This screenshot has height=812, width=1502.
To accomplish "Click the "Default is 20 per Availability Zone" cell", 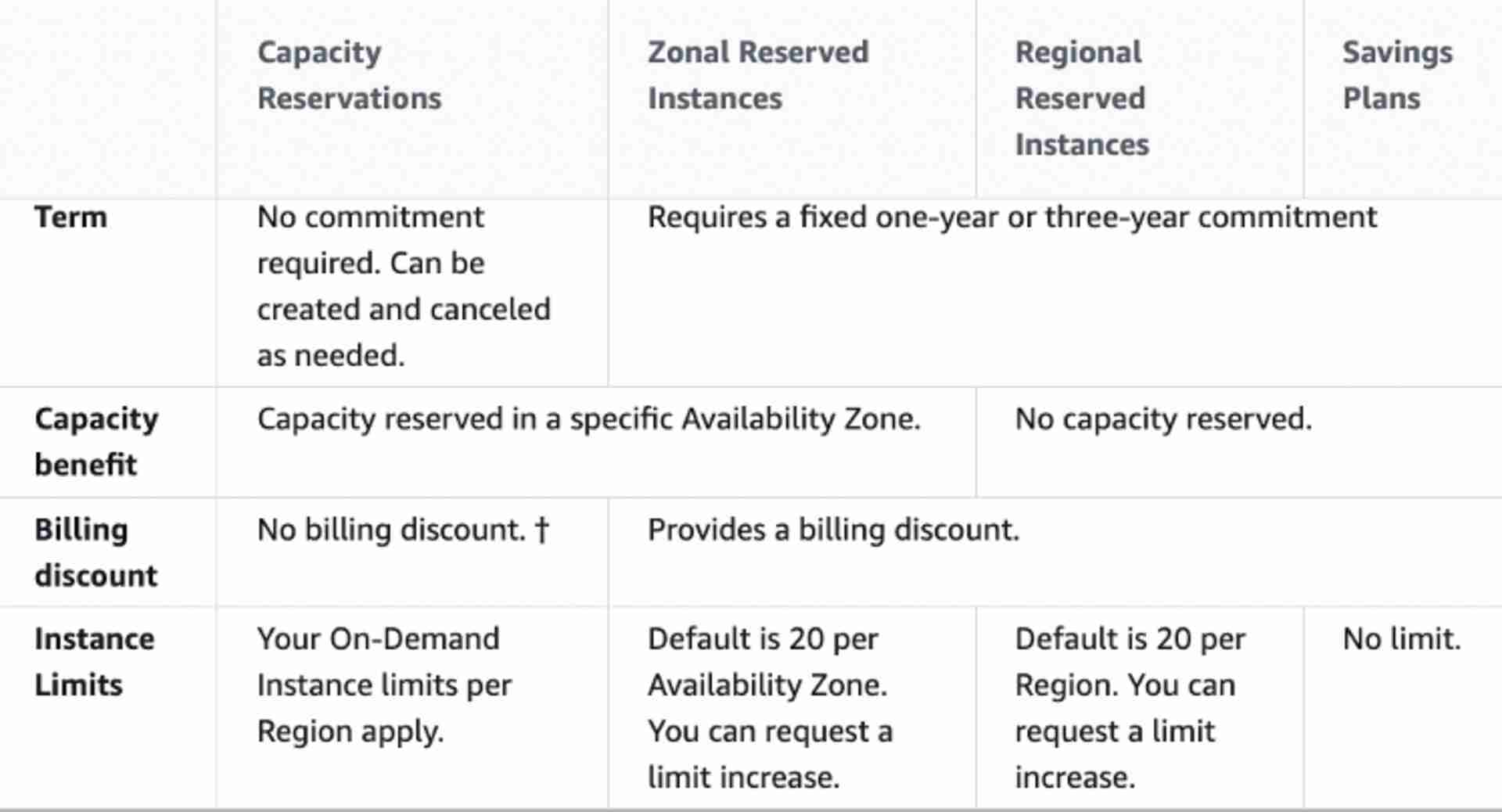I will point(769,707).
